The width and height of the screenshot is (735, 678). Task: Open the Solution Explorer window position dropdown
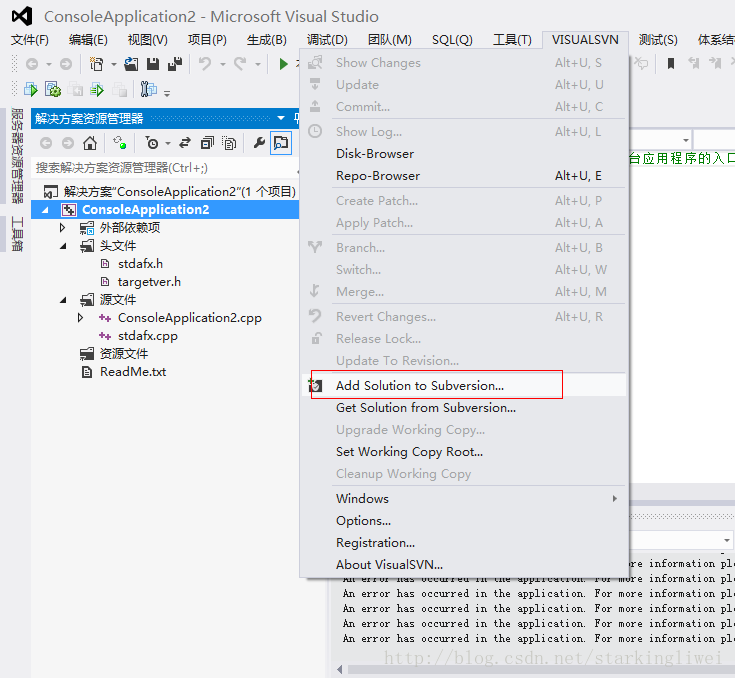pyautogui.click(x=281, y=118)
